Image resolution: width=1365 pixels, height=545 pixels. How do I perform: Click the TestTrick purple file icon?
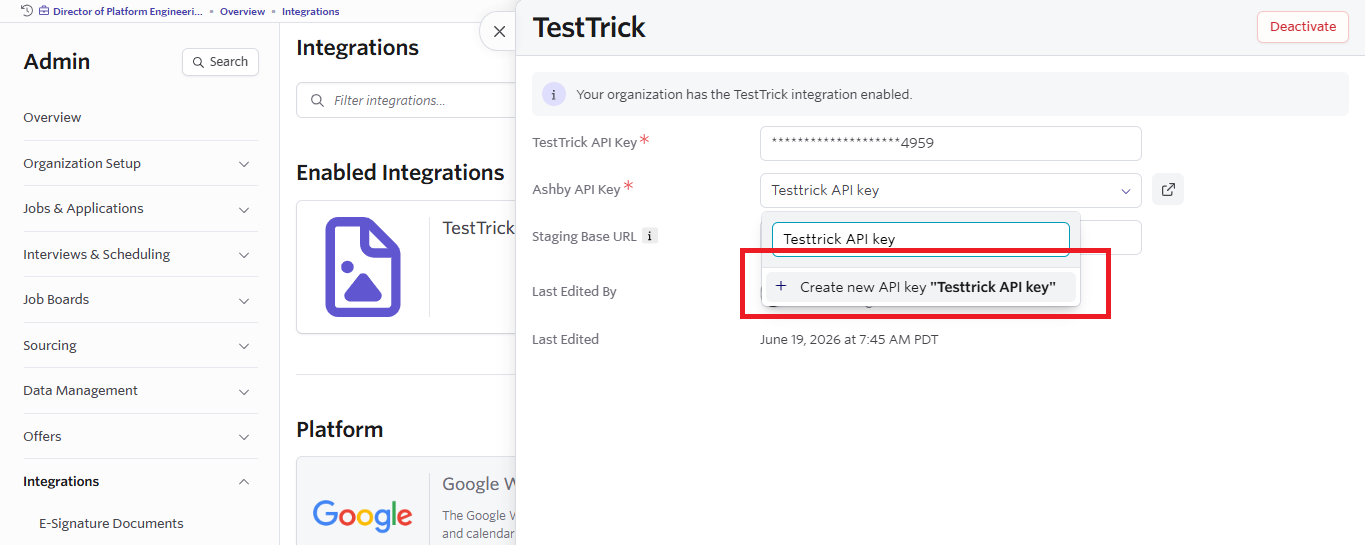click(x=363, y=267)
